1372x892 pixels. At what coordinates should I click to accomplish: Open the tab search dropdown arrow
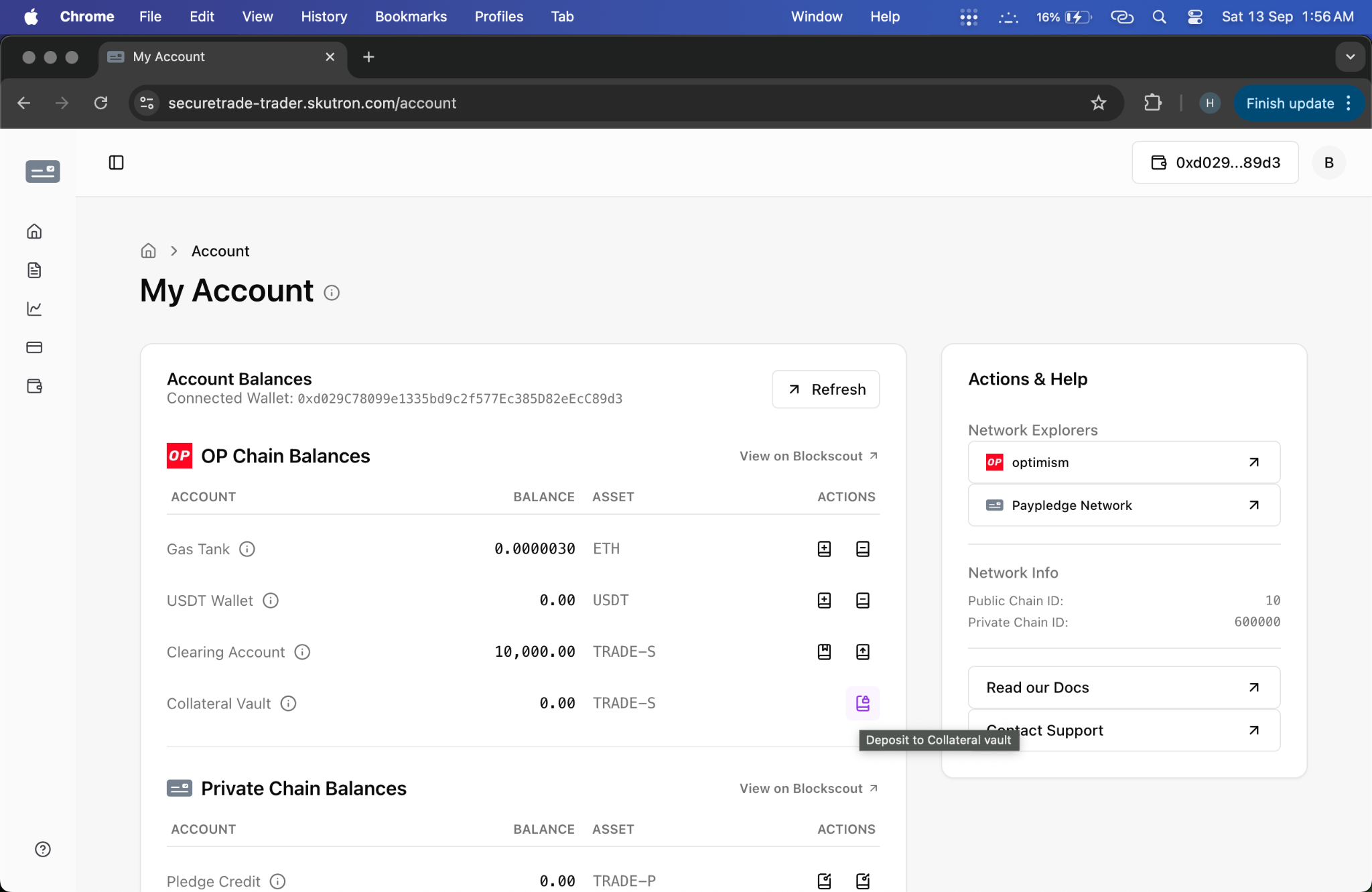[1350, 57]
